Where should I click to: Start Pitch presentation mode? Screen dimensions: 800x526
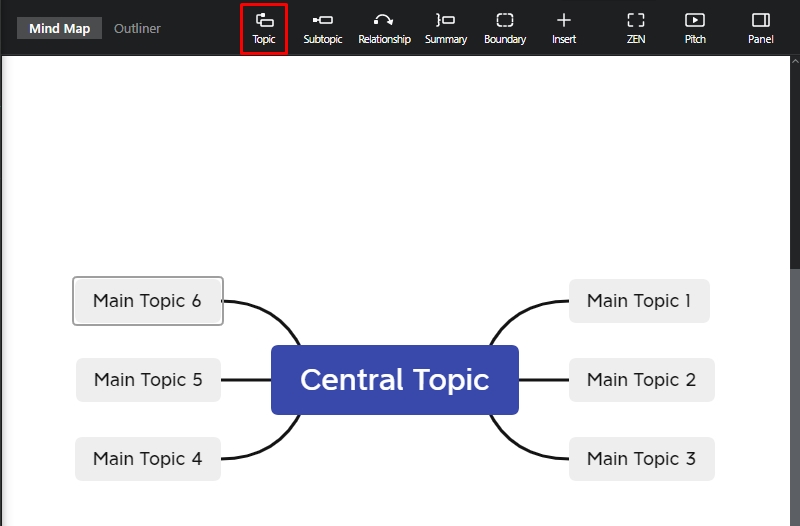695,29
